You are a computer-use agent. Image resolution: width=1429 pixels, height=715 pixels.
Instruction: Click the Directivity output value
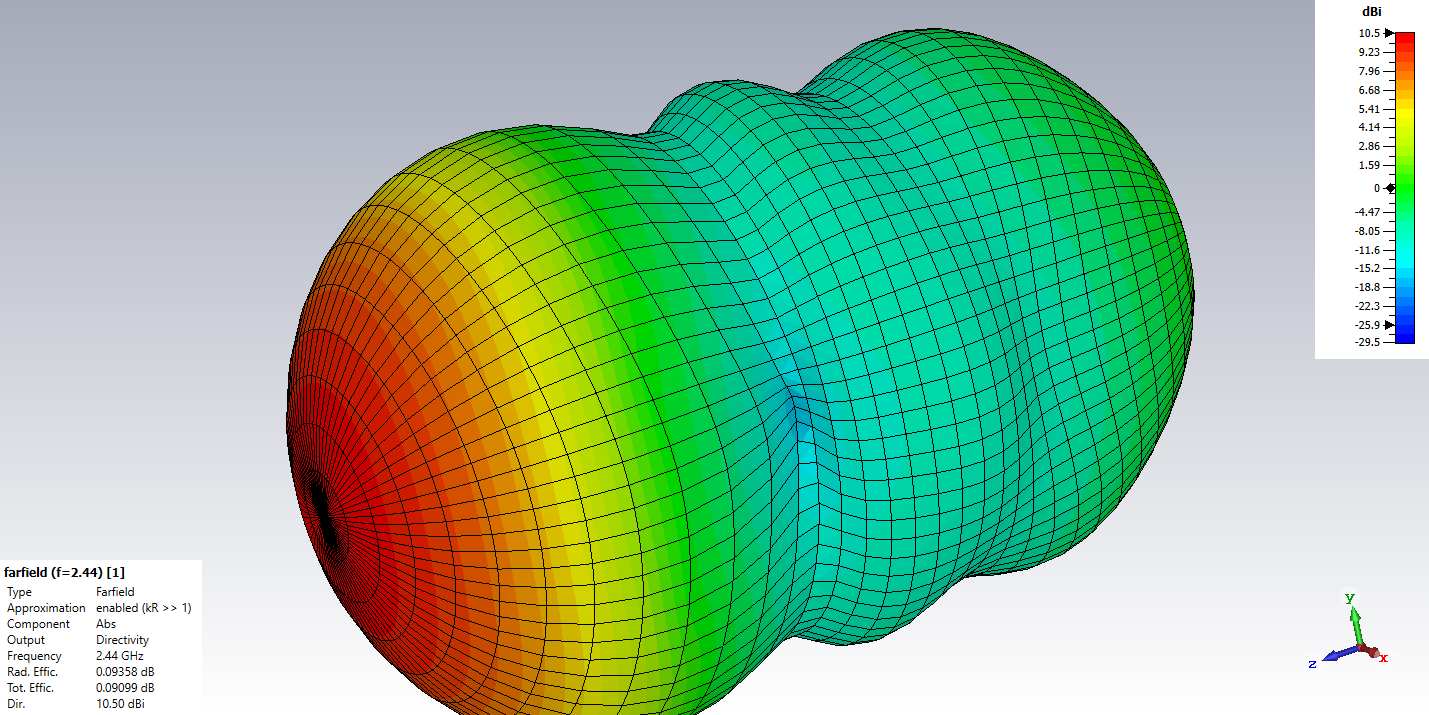(x=122, y=640)
